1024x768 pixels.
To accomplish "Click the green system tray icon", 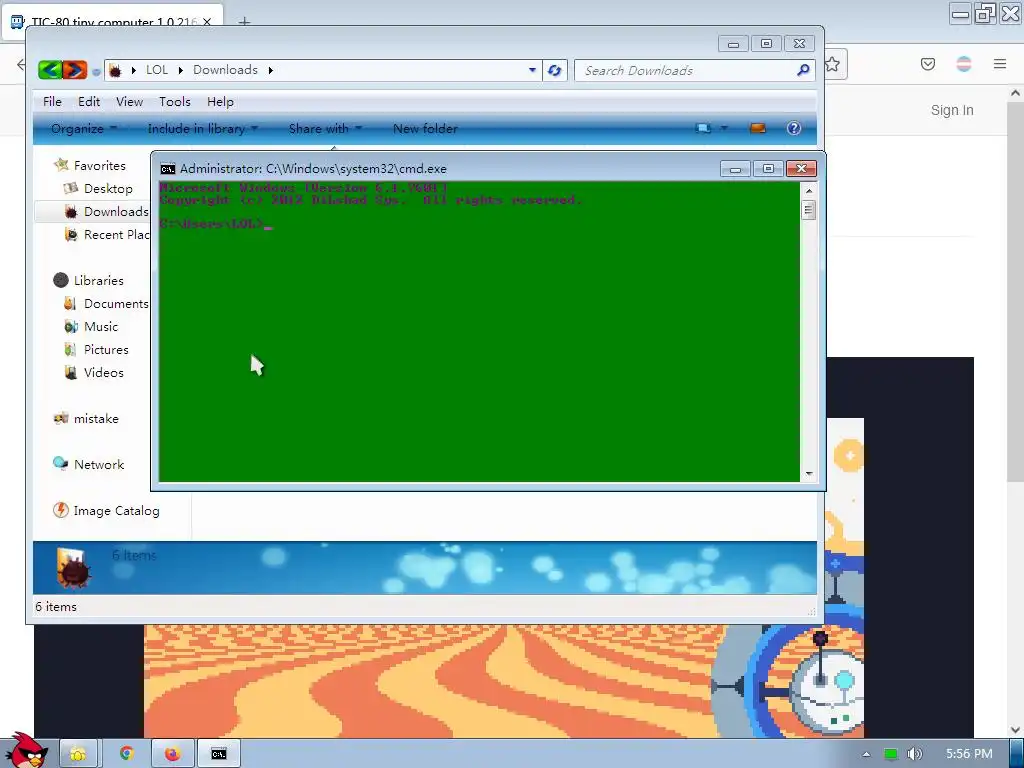I will pos(890,754).
